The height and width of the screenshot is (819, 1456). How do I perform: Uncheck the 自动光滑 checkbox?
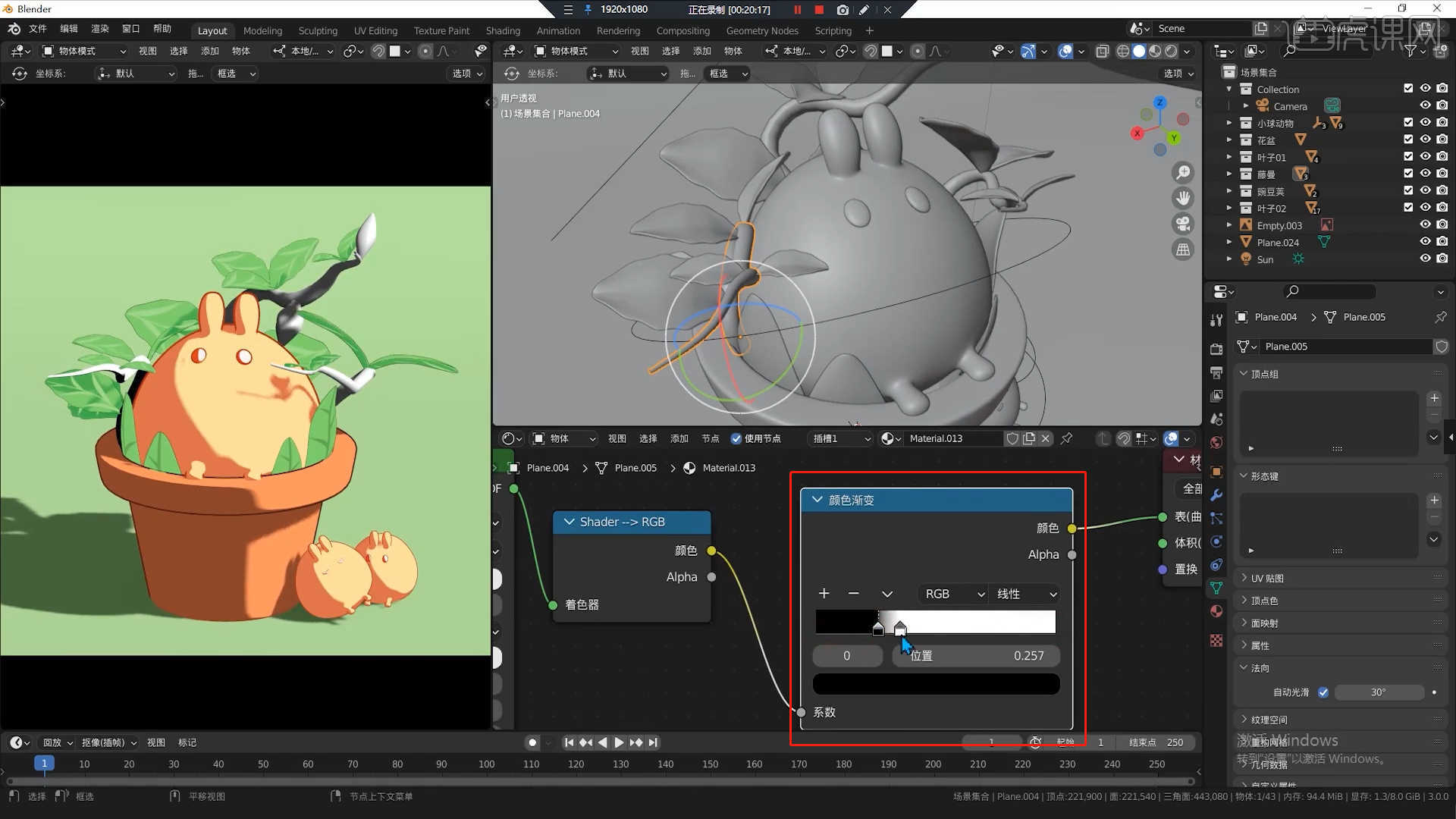[1324, 692]
